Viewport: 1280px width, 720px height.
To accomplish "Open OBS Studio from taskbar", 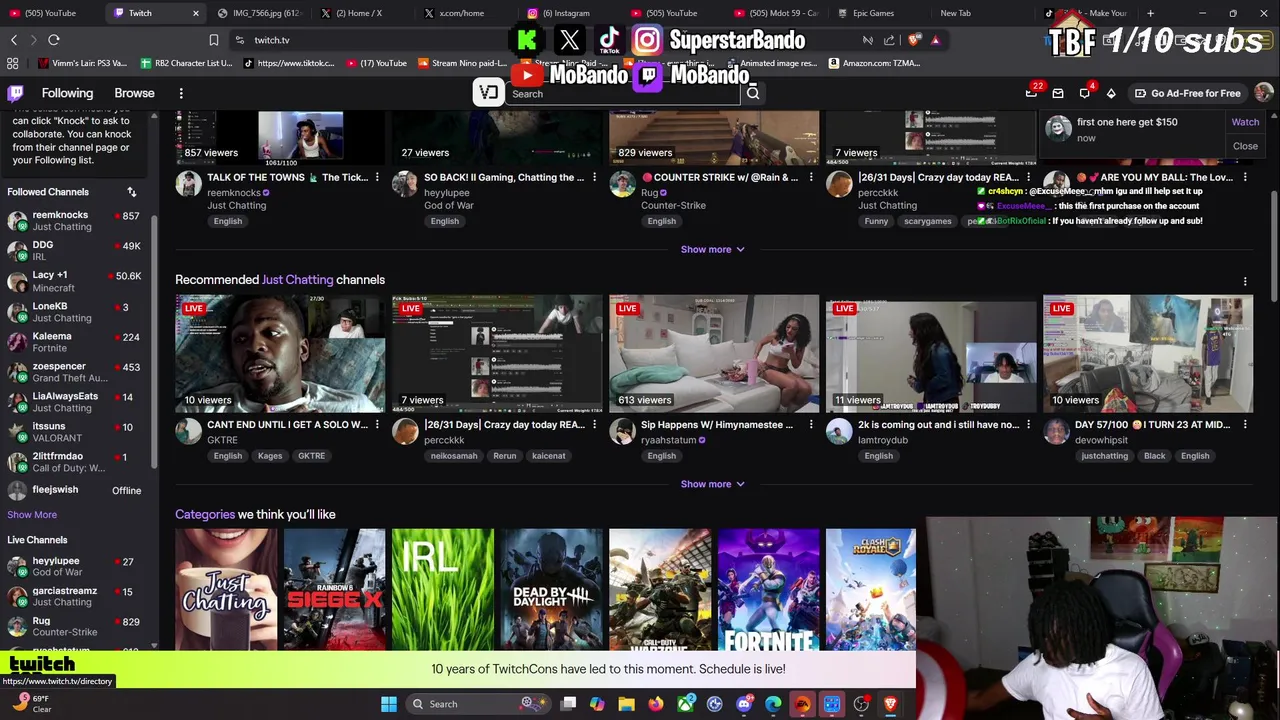I will point(861,704).
